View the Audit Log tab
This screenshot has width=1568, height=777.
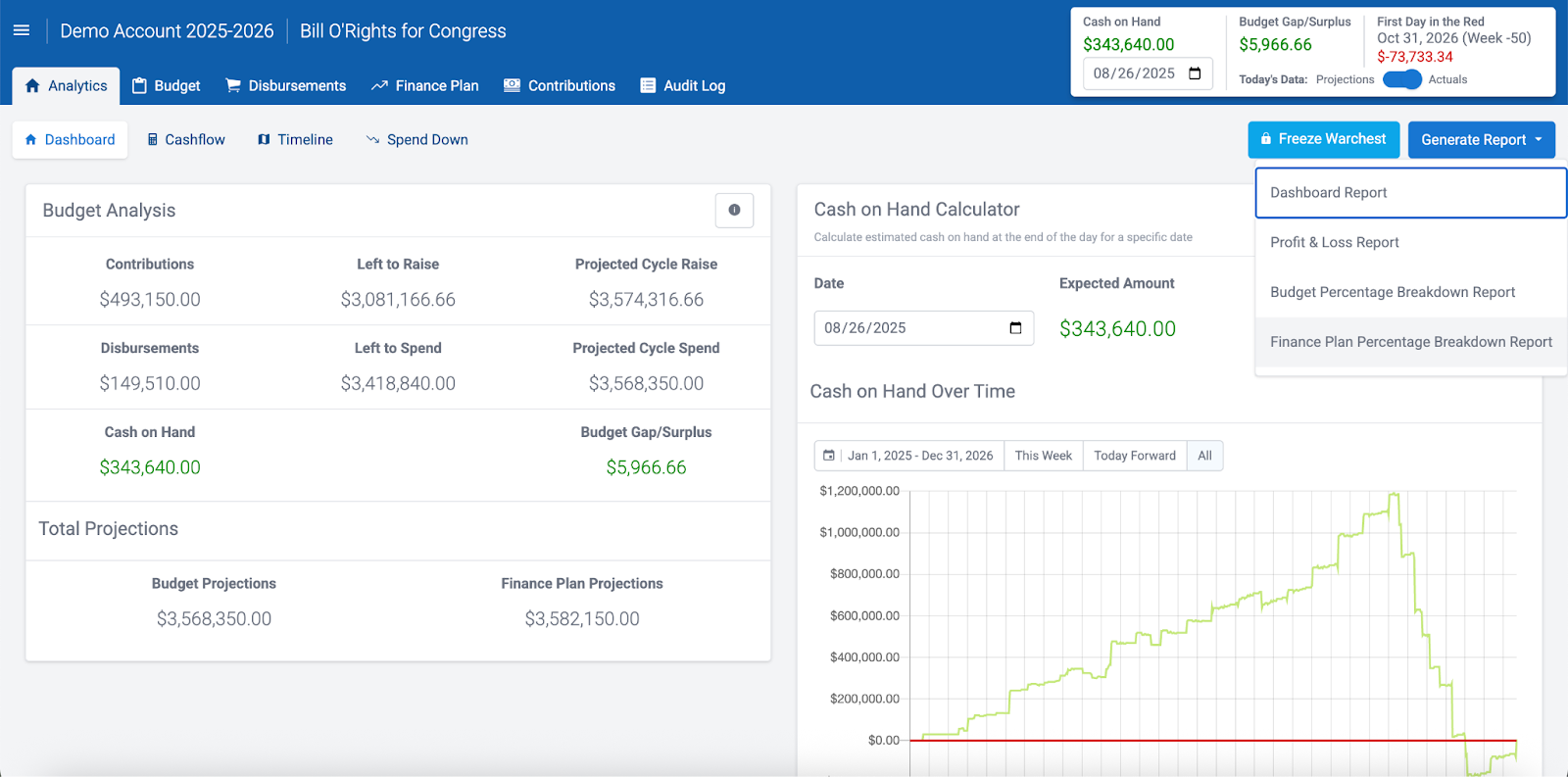pos(683,85)
